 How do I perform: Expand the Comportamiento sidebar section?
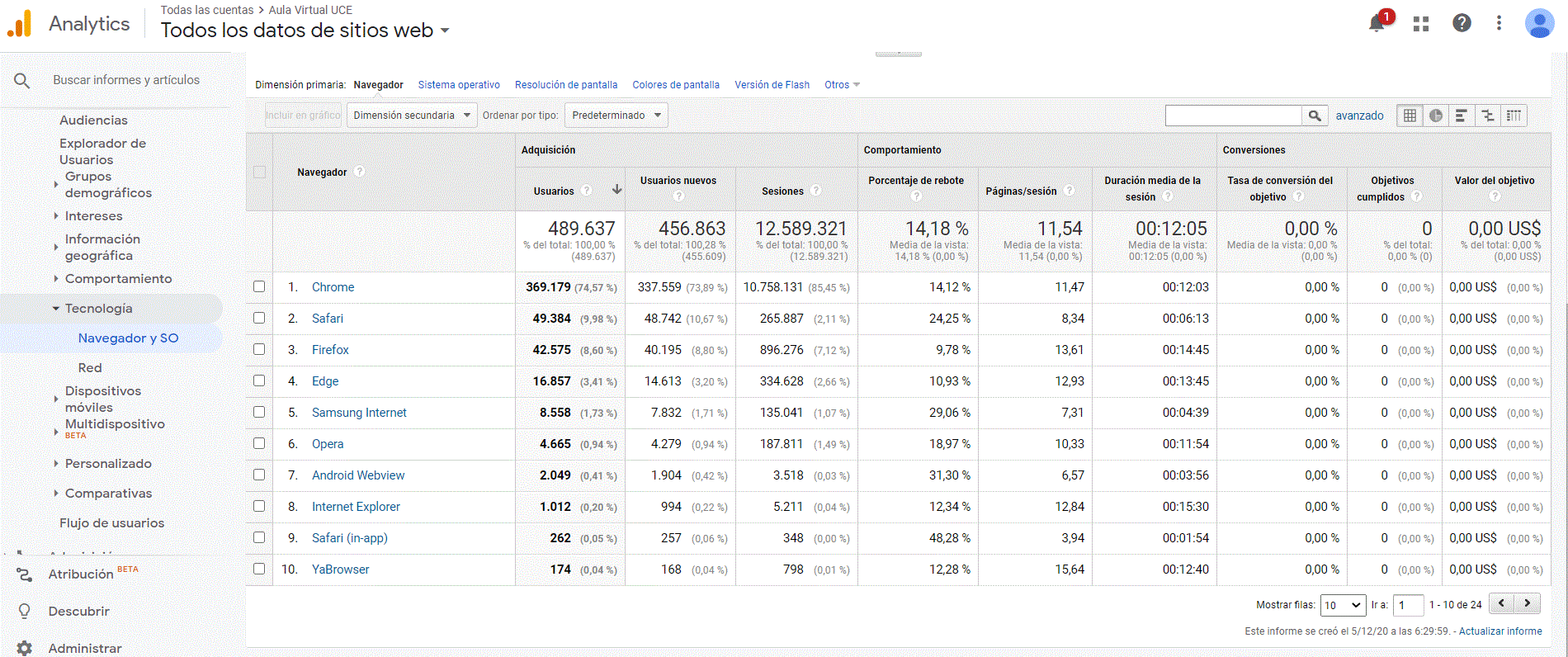(x=56, y=279)
